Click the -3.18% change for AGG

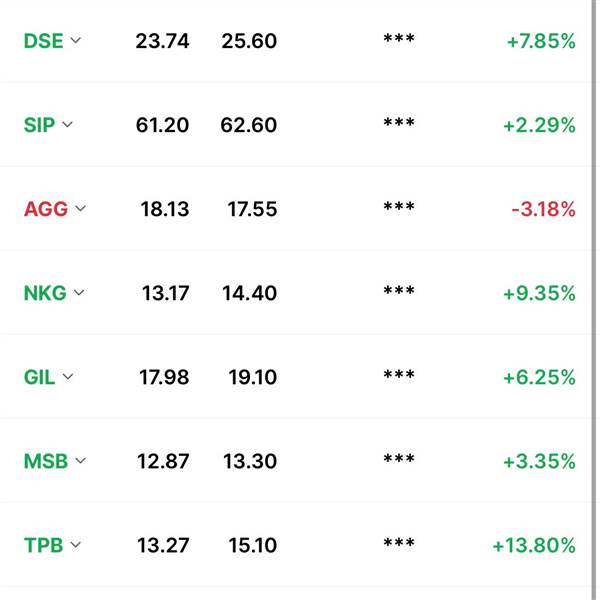(543, 209)
